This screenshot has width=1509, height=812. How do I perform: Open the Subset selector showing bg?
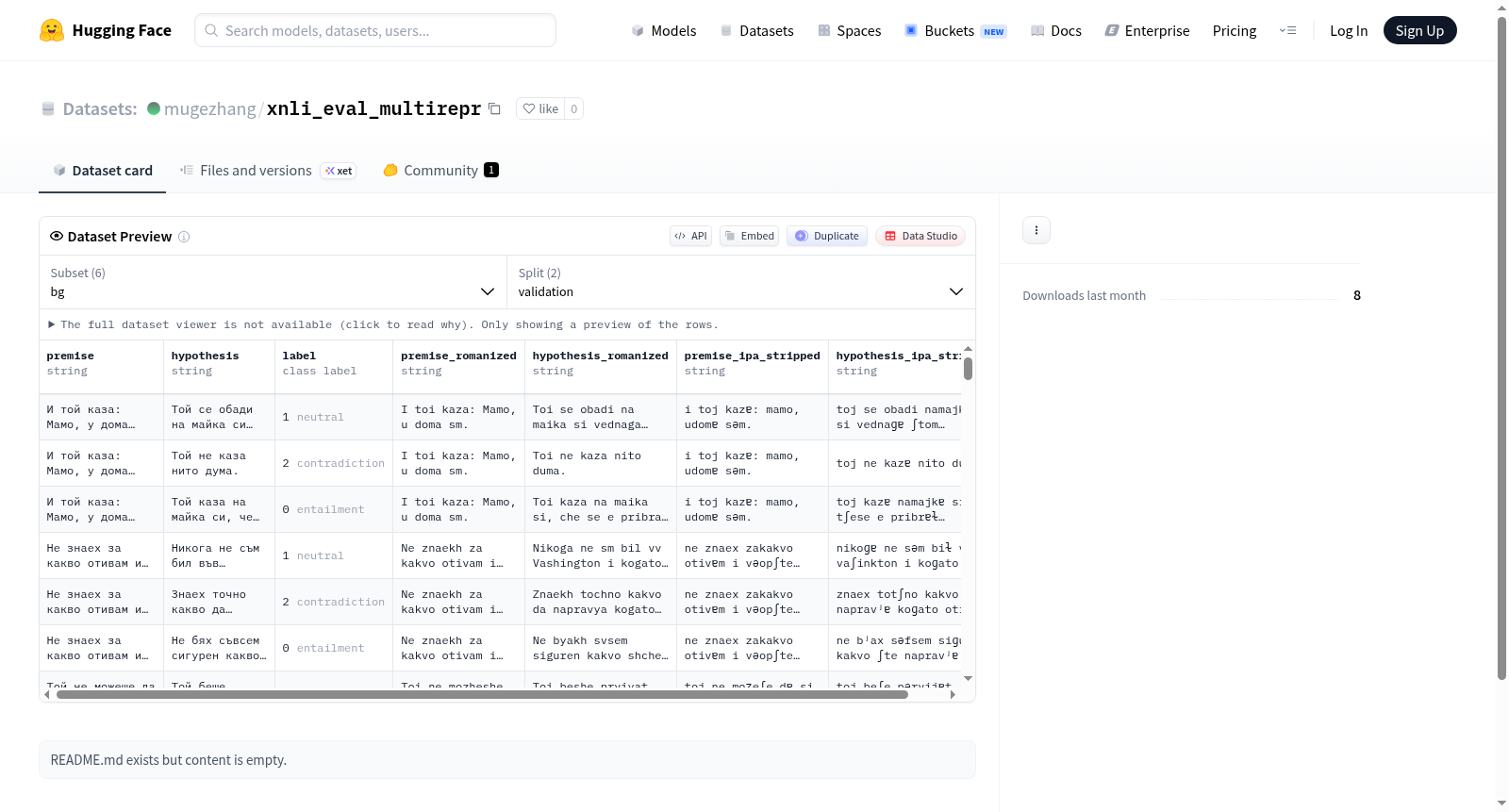click(x=273, y=282)
